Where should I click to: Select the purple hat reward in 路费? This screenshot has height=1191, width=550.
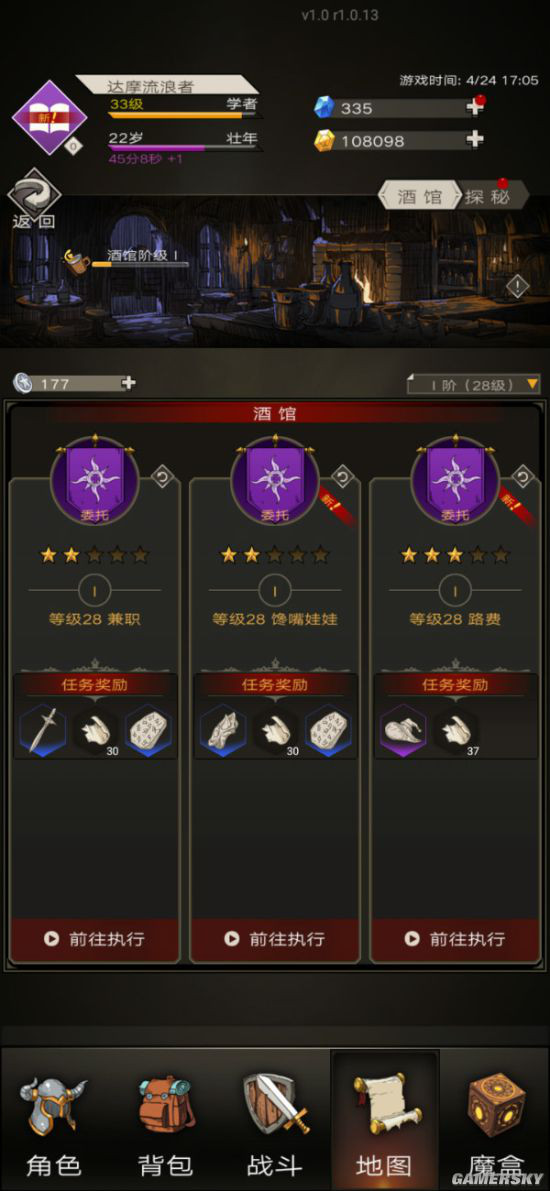[x=403, y=731]
